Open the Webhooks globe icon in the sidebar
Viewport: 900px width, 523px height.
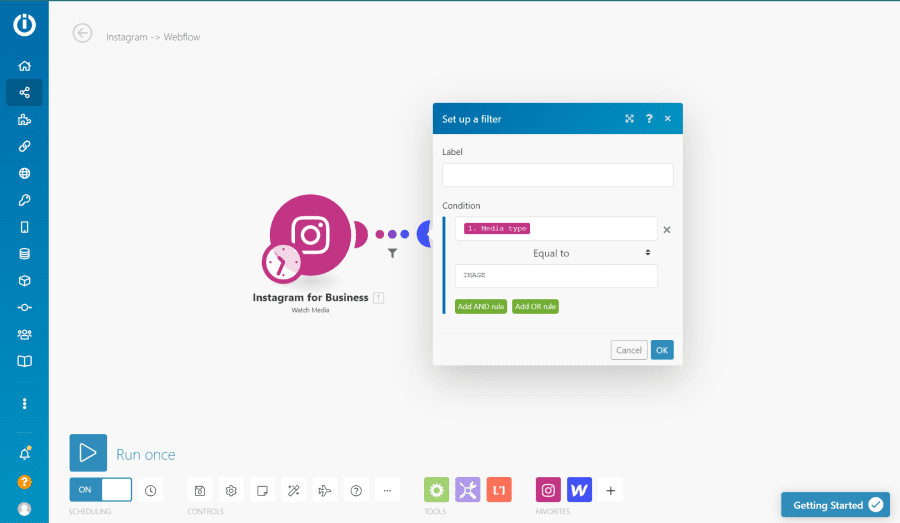24,173
